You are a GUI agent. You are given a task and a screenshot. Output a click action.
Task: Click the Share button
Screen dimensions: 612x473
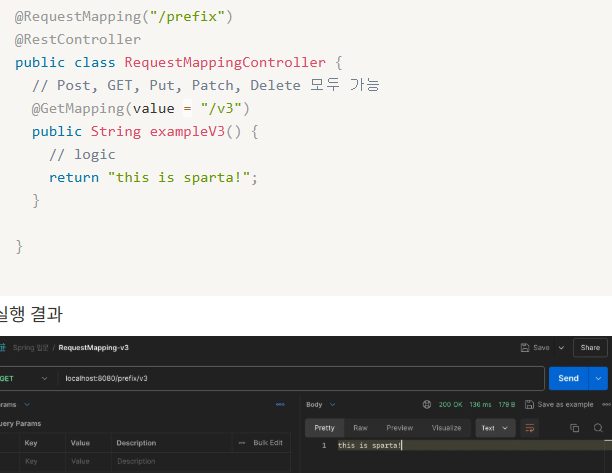(590, 347)
